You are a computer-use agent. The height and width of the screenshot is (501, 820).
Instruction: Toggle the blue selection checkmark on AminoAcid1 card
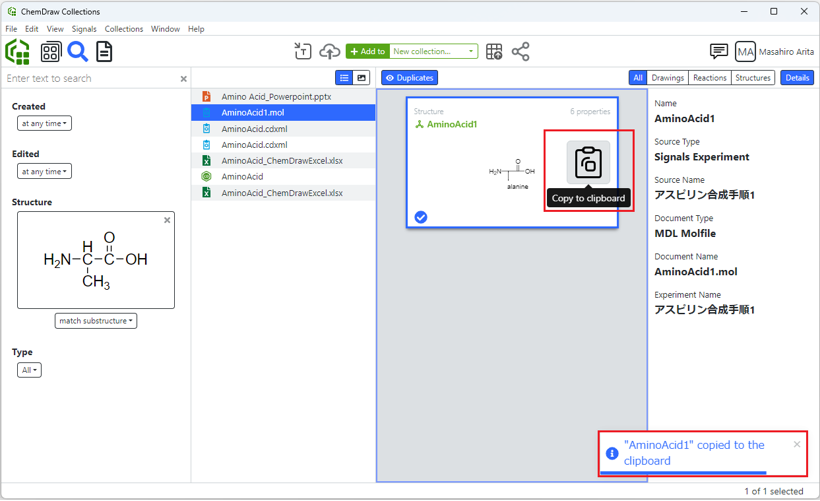tap(421, 216)
